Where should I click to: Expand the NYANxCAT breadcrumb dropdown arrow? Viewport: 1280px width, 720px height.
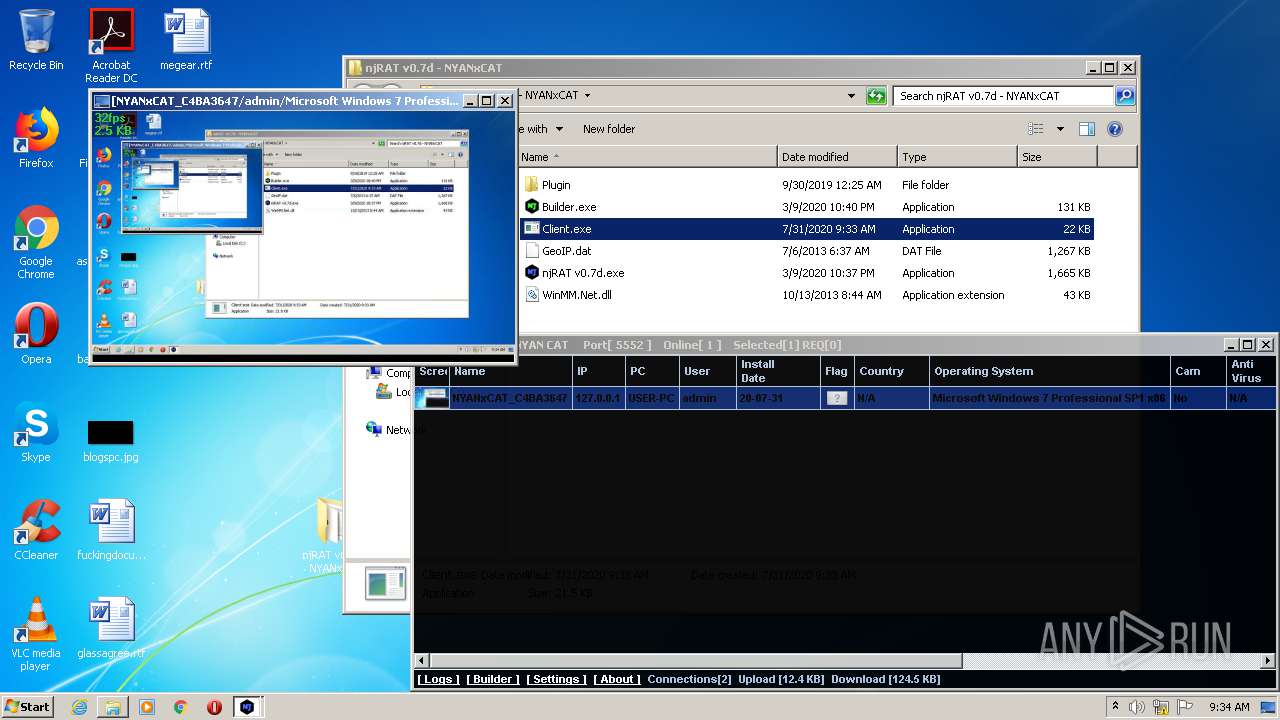point(587,96)
